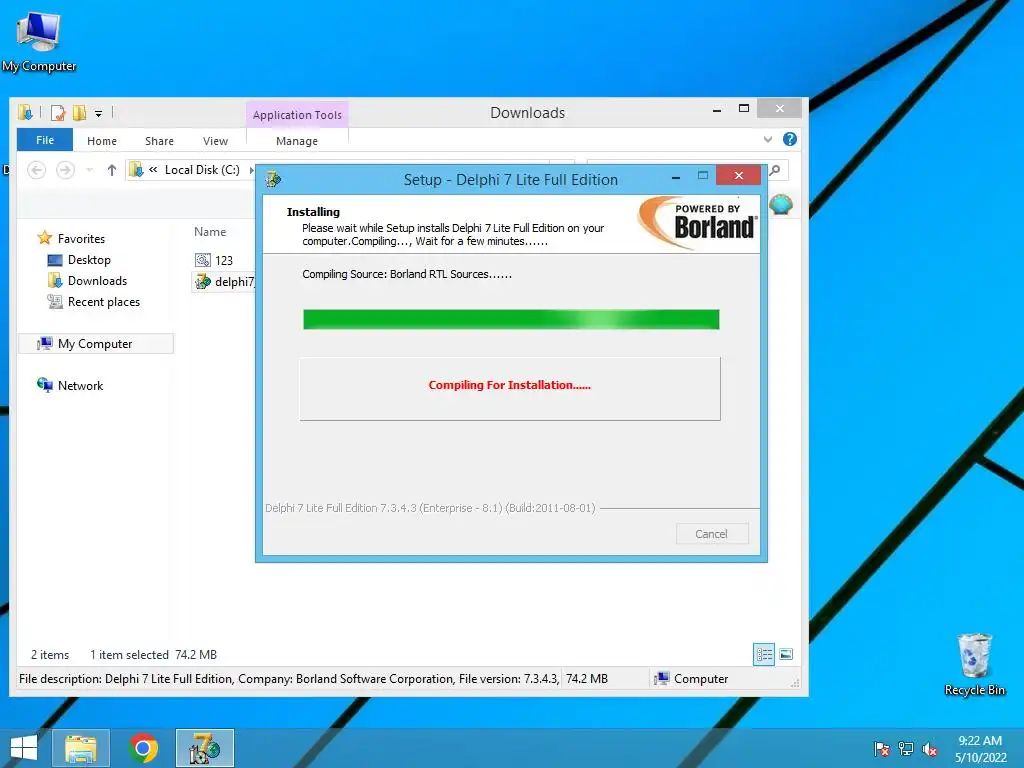
Task: Click the Properties quick access icon in Downloads
Action: point(57,113)
